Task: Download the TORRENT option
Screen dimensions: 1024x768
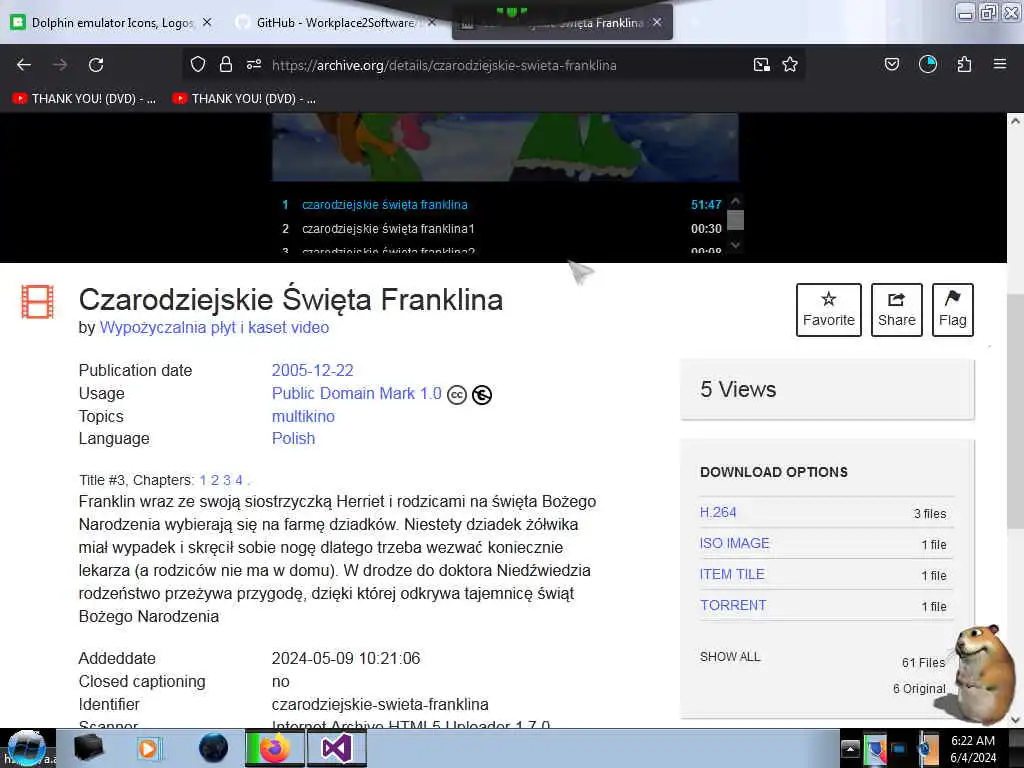Action: coord(733,605)
